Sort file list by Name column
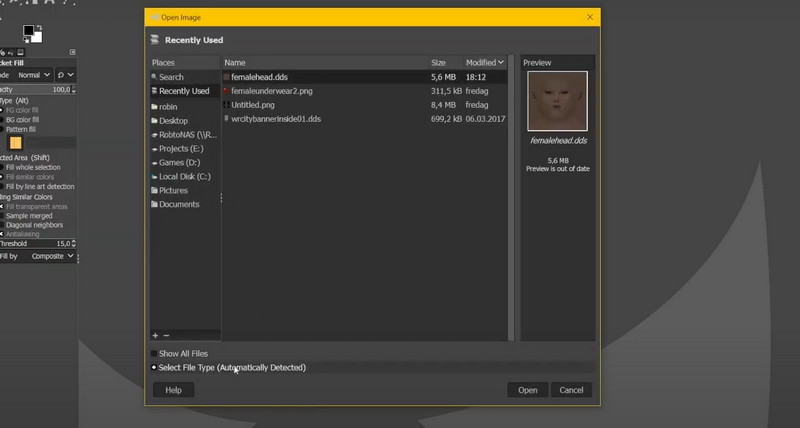This screenshot has width=800, height=428. [x=326, y=62]
